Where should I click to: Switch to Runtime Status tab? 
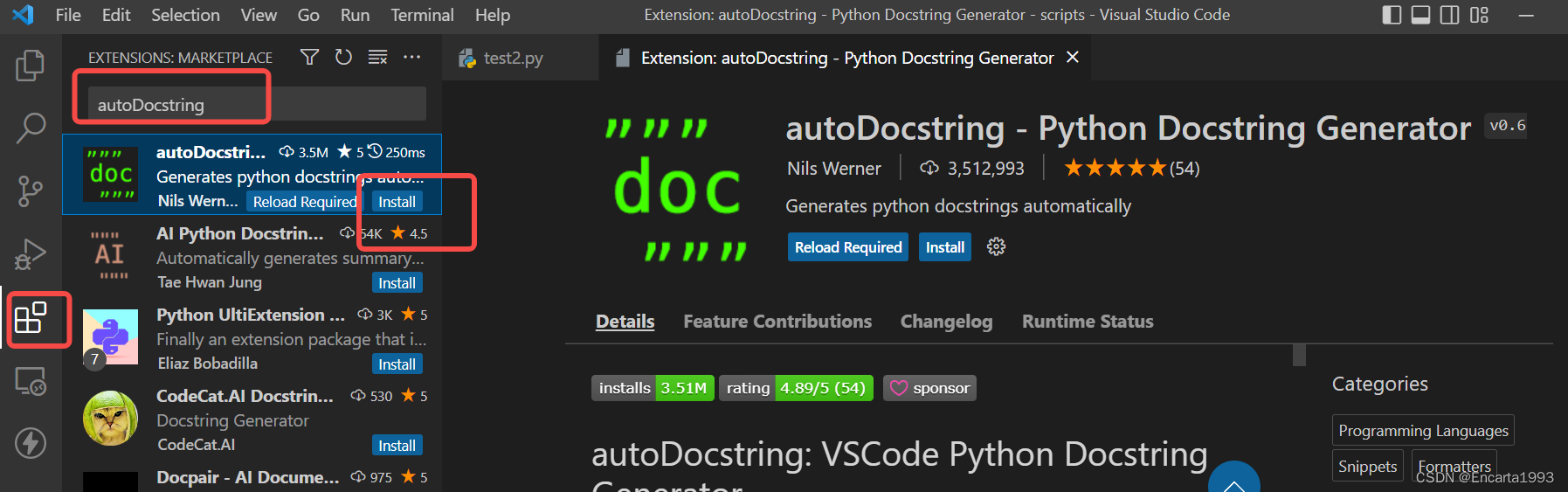click(1088, 322)
